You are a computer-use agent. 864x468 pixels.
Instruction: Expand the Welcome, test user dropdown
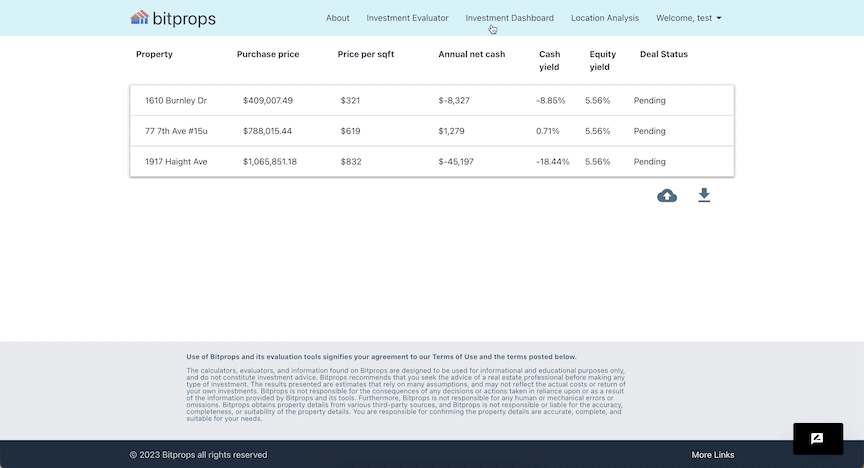[688, 18]
